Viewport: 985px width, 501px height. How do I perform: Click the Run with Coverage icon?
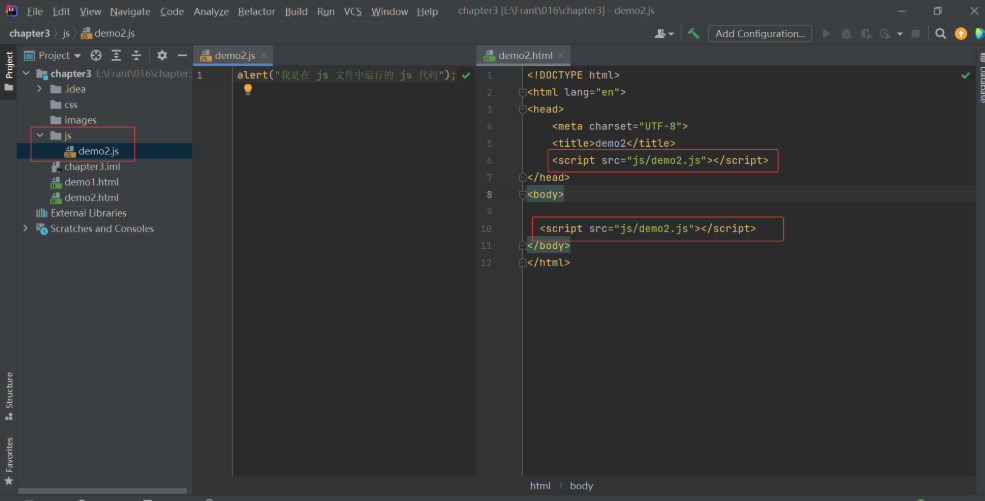(x=866, y=33)
